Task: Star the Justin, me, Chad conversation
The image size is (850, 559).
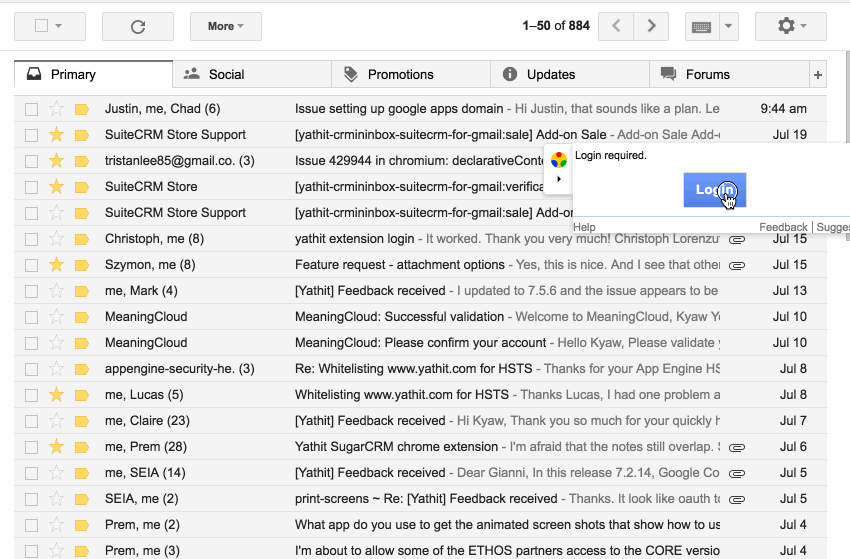Action: [56, 108]
